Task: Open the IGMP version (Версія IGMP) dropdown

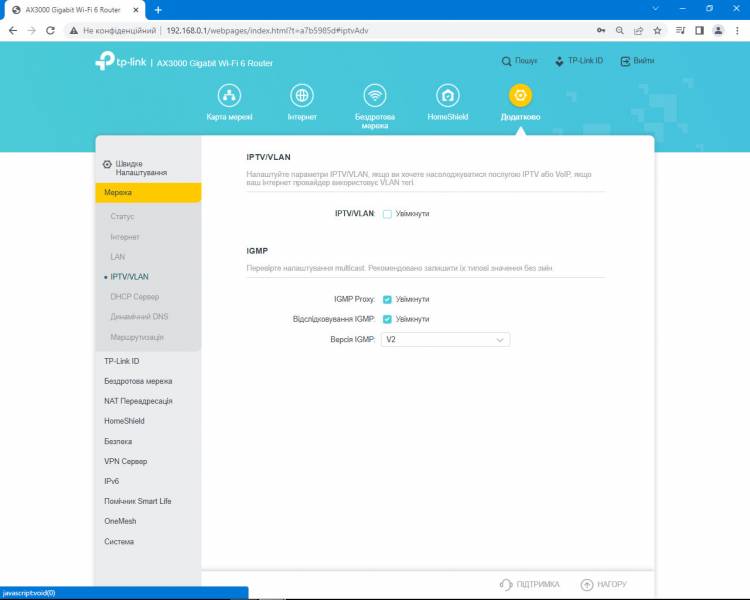Action: coord(445,340)
